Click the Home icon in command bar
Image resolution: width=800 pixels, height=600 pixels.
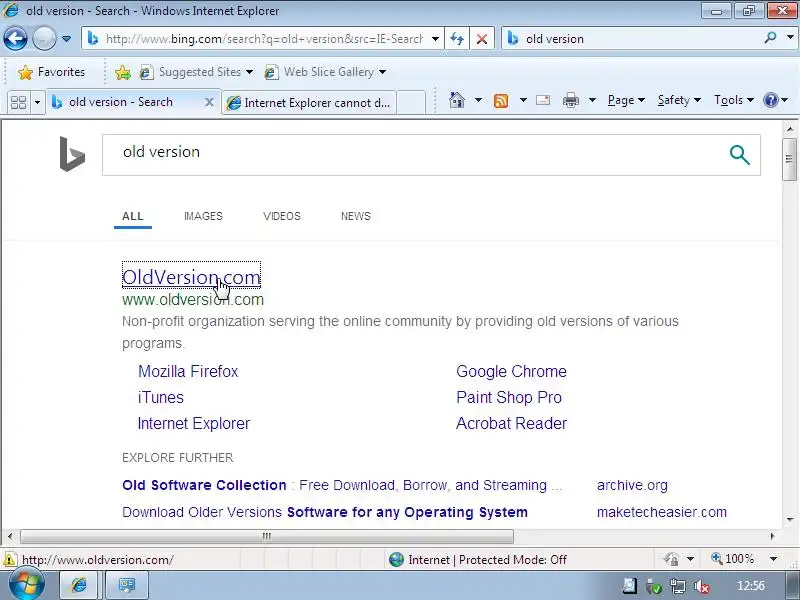pyautogui.click(x=457, y=100)
